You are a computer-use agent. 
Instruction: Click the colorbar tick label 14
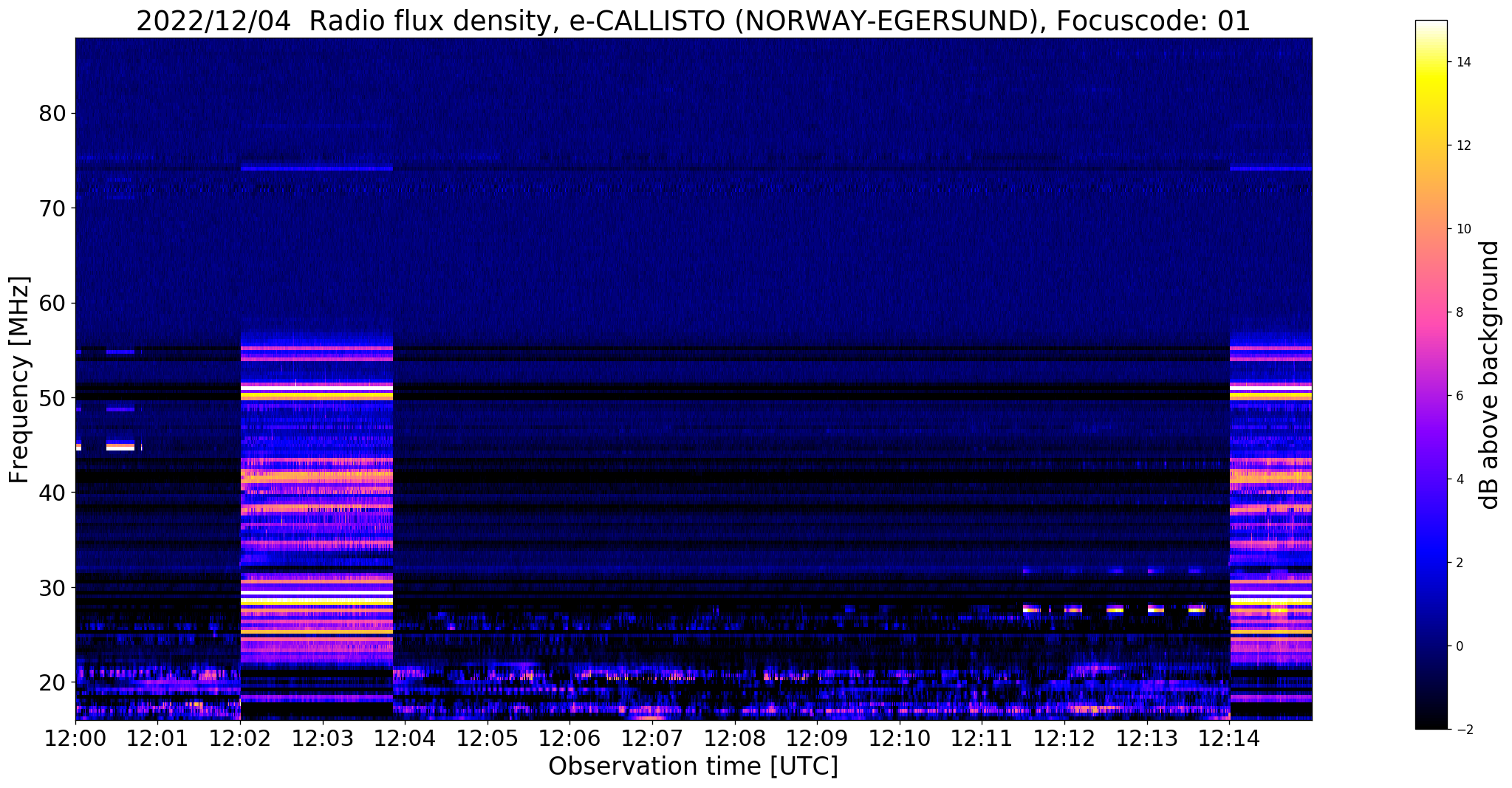(x=1463, y=62)
